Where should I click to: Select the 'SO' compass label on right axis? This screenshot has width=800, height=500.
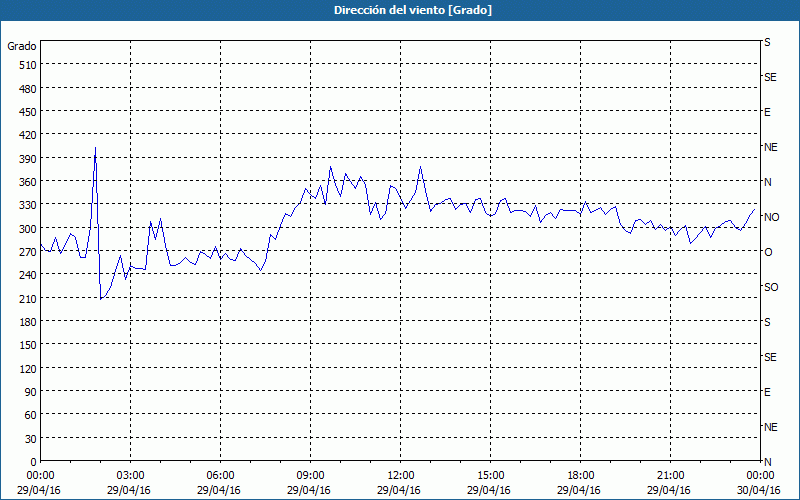pyautogui.click(x=771, y=287)
